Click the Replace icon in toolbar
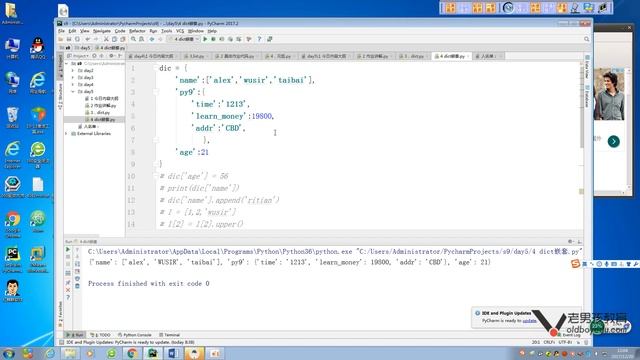Screen dimensions: 640x360 point(142,39)
